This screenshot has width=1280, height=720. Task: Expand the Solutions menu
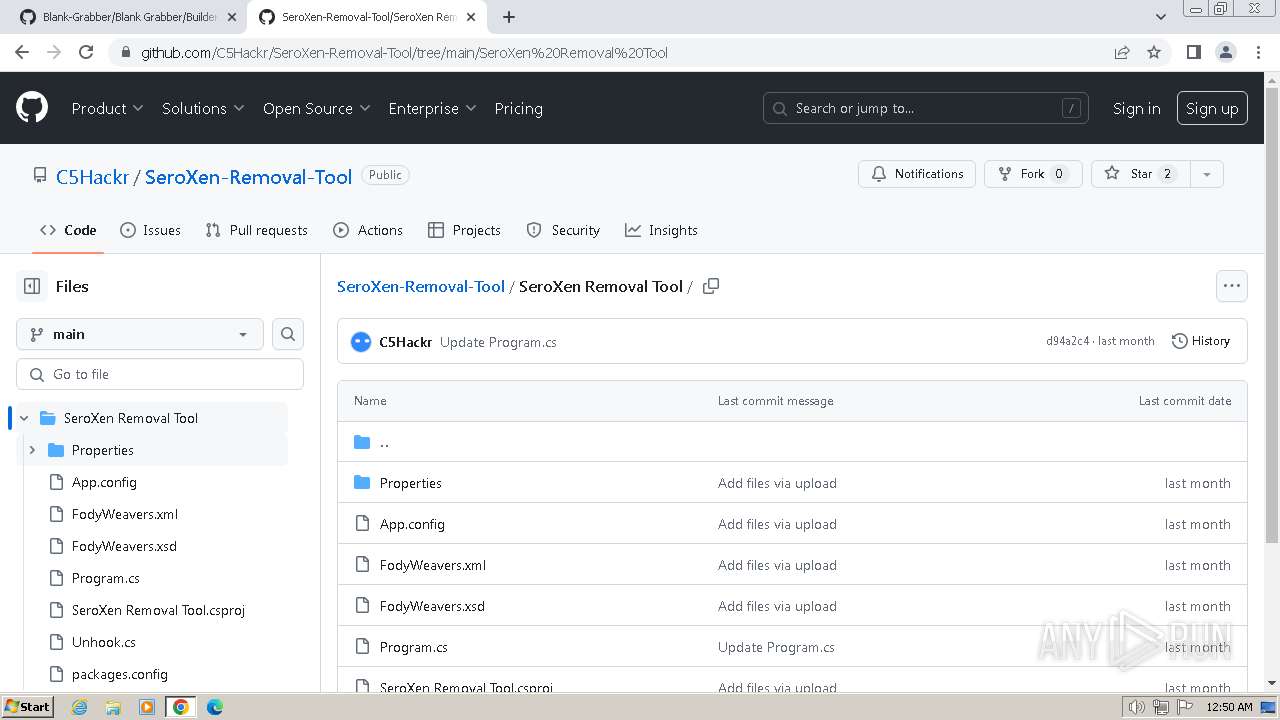click(203, 108)
